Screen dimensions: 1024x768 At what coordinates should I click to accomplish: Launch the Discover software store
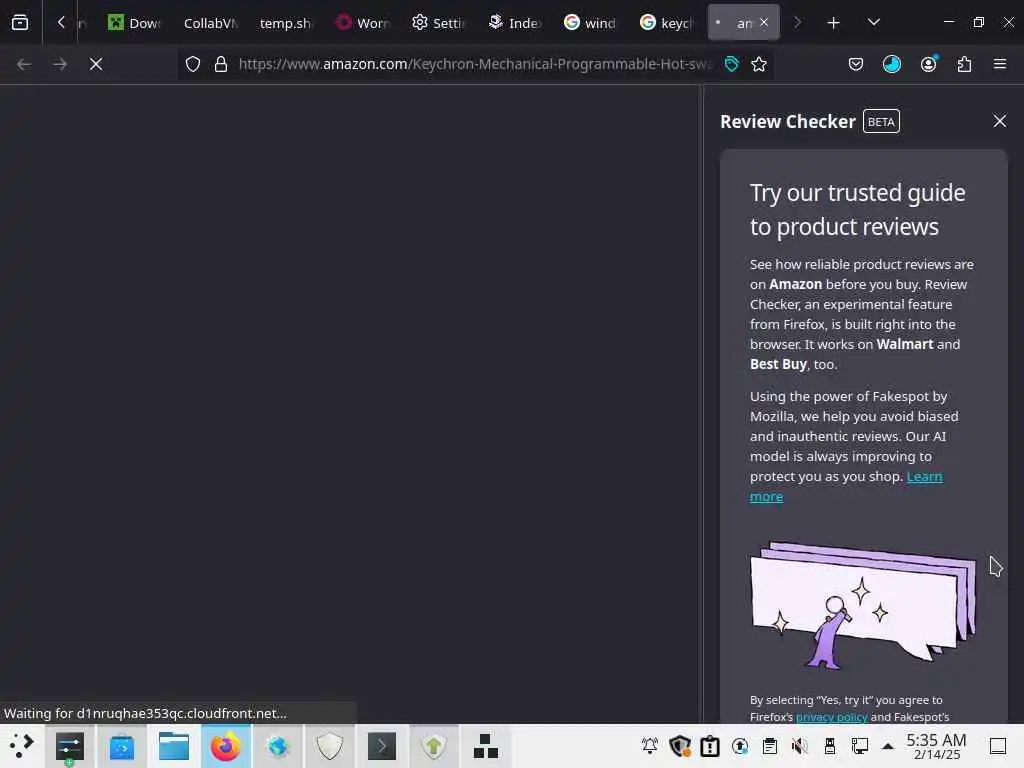point(121,746)
